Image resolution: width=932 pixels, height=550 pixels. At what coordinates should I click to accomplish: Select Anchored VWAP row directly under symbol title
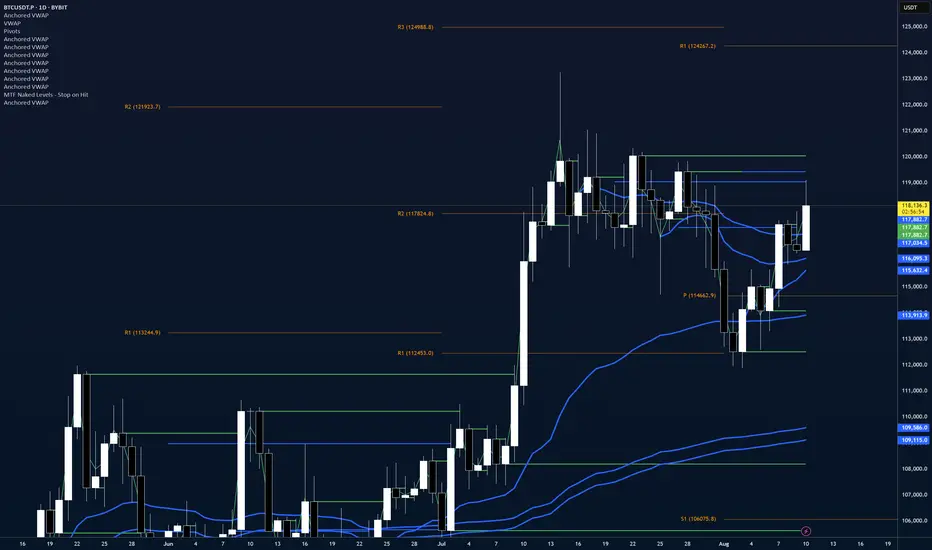[26, 15]
